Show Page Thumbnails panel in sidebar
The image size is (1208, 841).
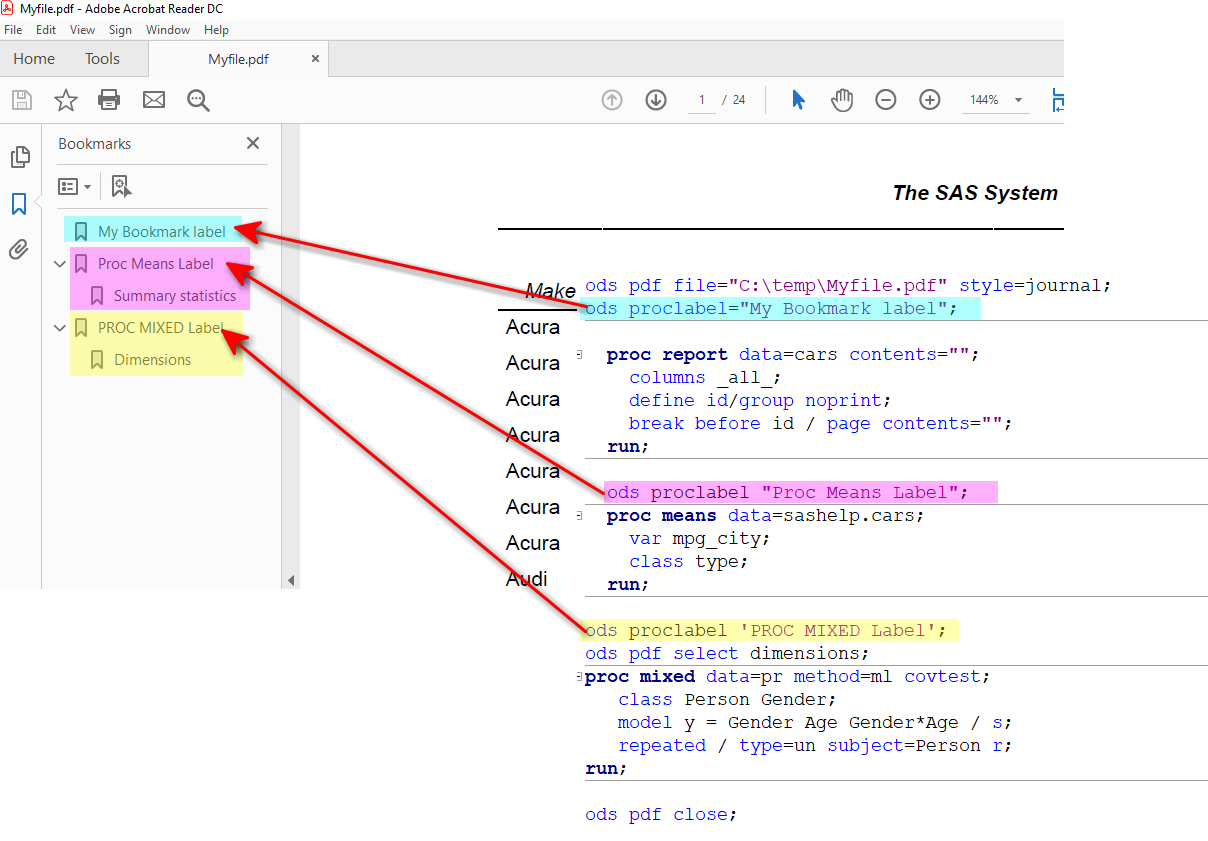19,157
